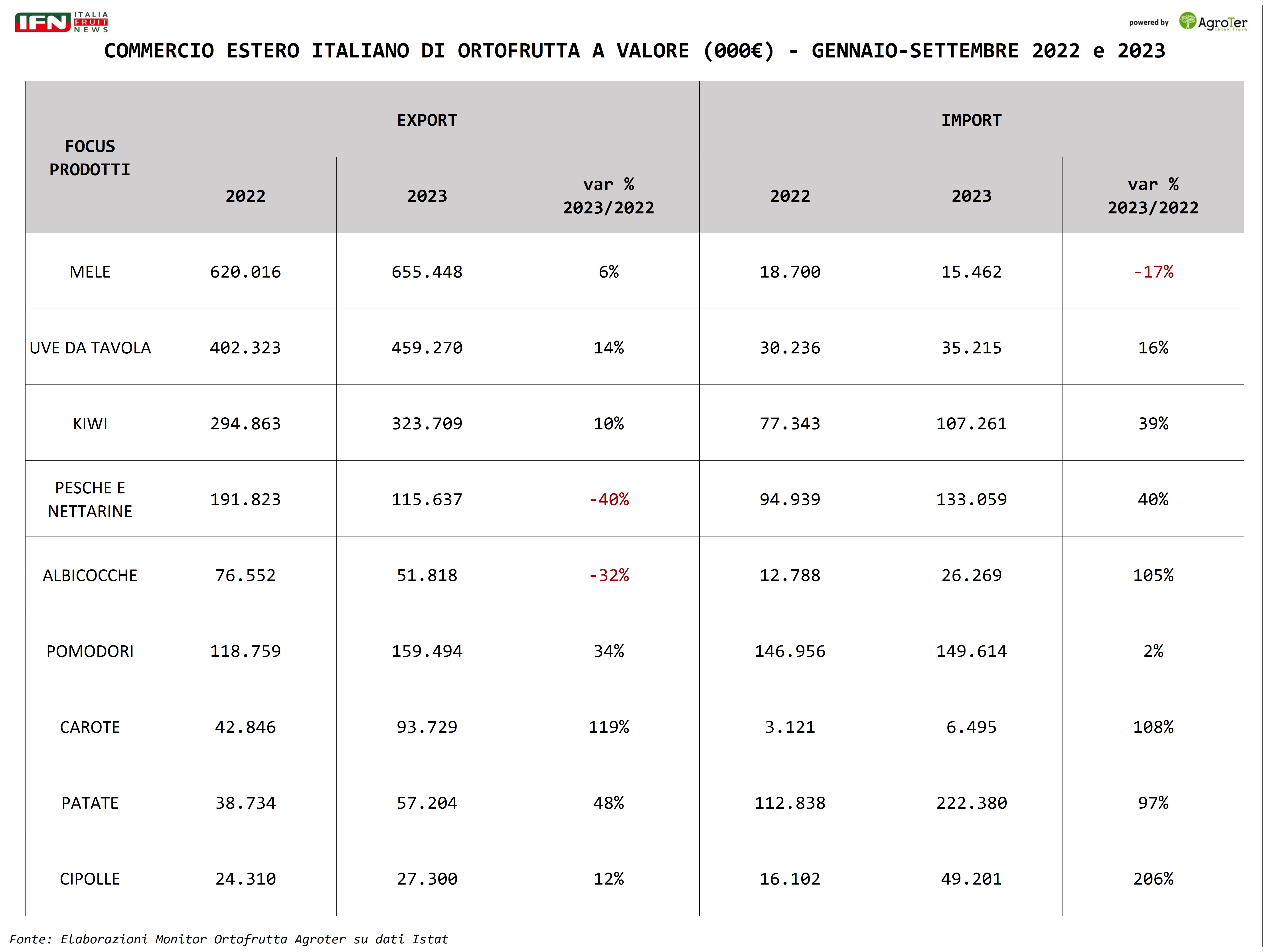Image resolution: width=1270 pixels, height=952 pixels.
Task: Select the CAROTE export variation 119%
Action: [608, 727]
